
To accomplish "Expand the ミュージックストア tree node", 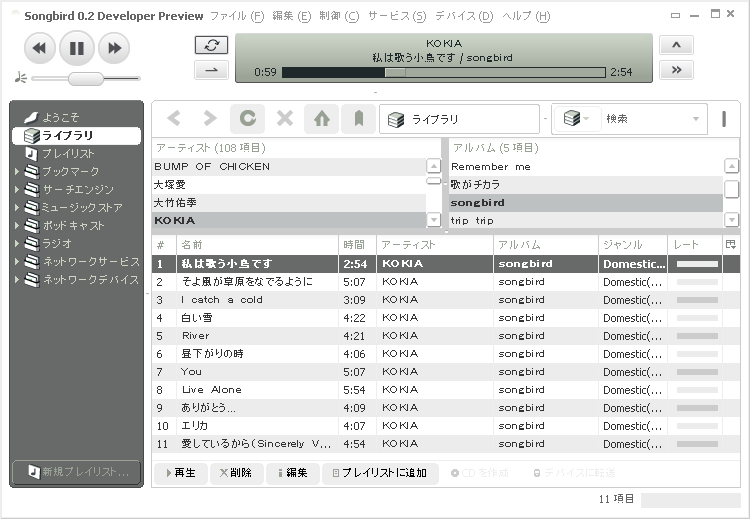I will [17, 208].
